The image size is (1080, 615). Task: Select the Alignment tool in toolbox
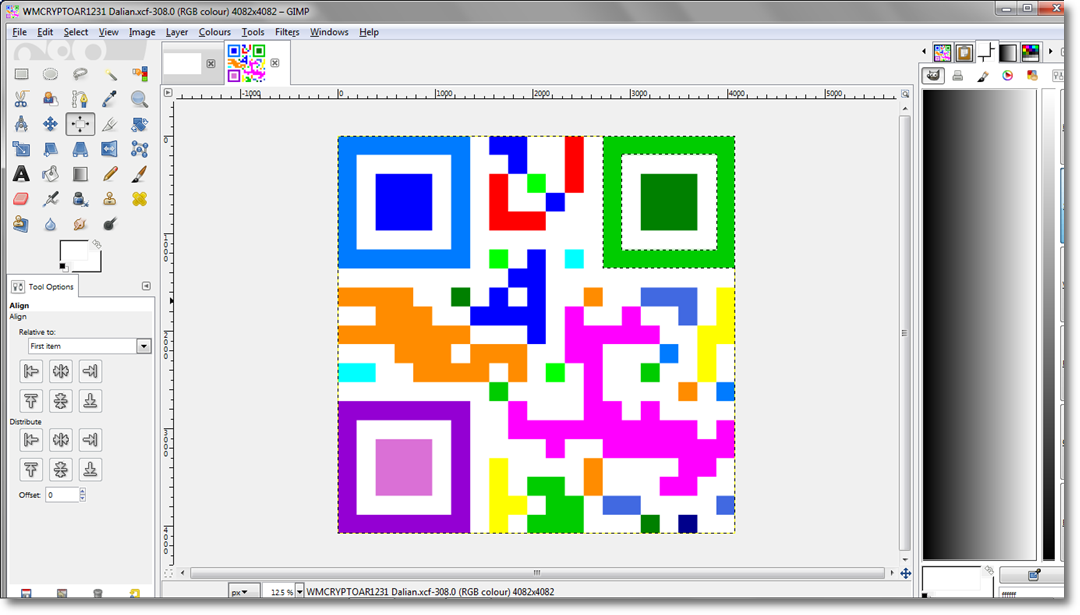click(x=80, y=124)
